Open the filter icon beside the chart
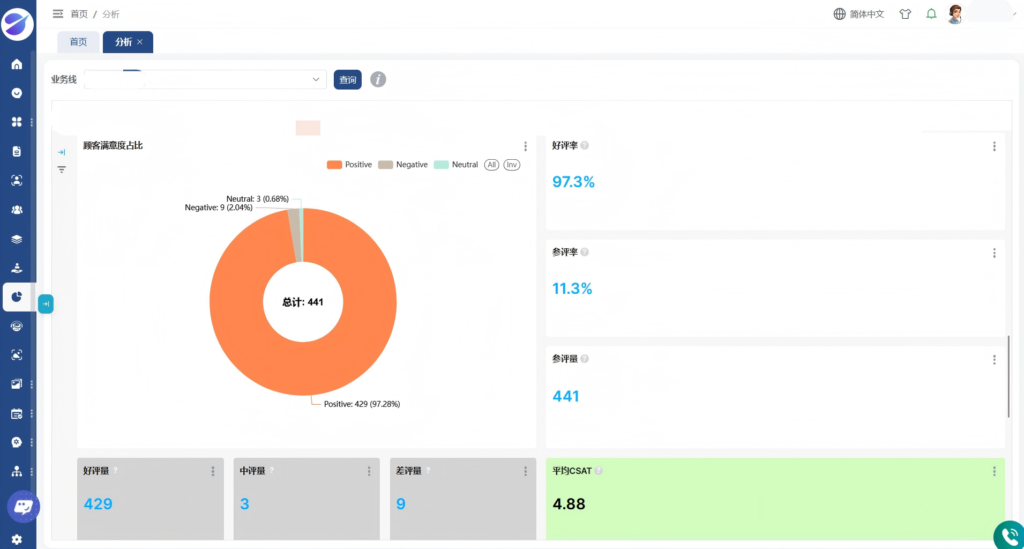Image resolution: width=1024 pixels, height=549 pixels. pyautogui.click(x=61, y=170)
